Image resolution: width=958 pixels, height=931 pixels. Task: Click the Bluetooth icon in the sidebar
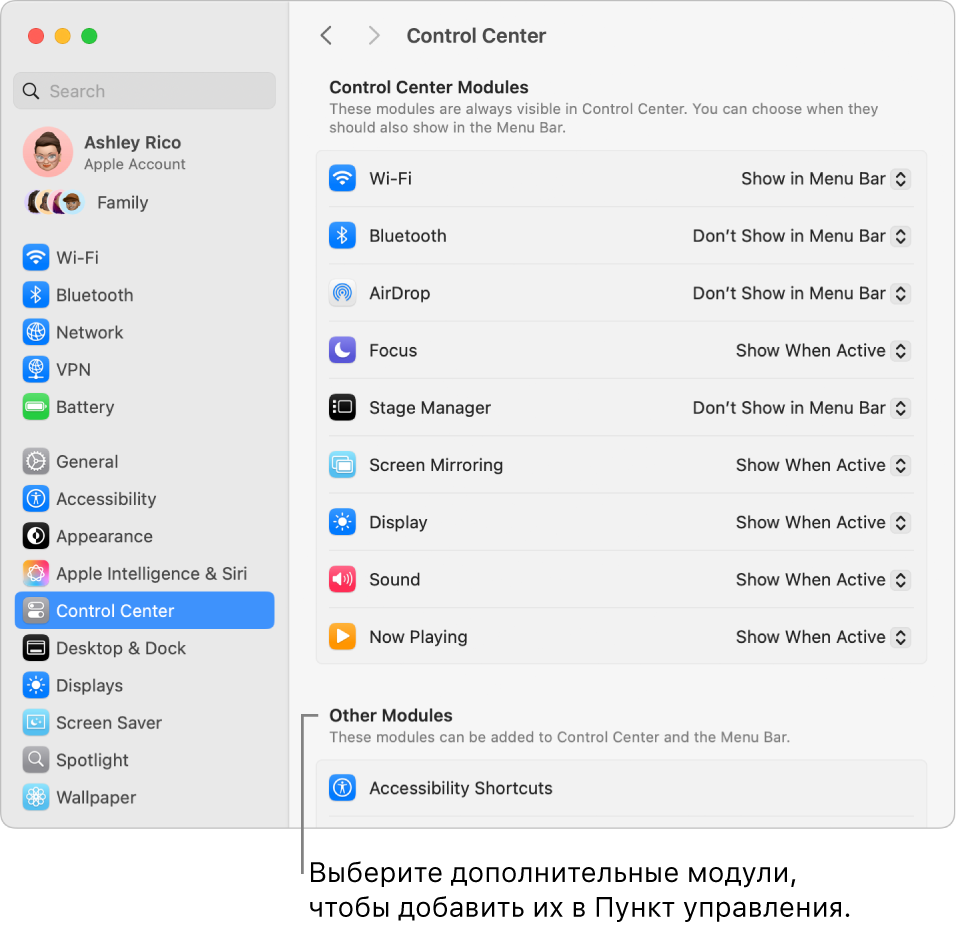click(x=36, y=295)
